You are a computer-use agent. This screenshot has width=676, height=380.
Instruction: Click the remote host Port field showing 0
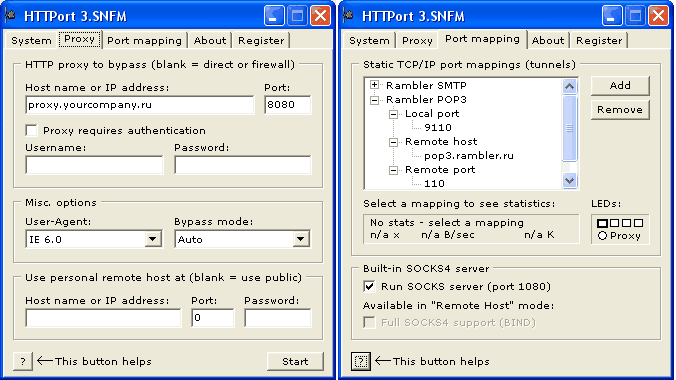213,318
